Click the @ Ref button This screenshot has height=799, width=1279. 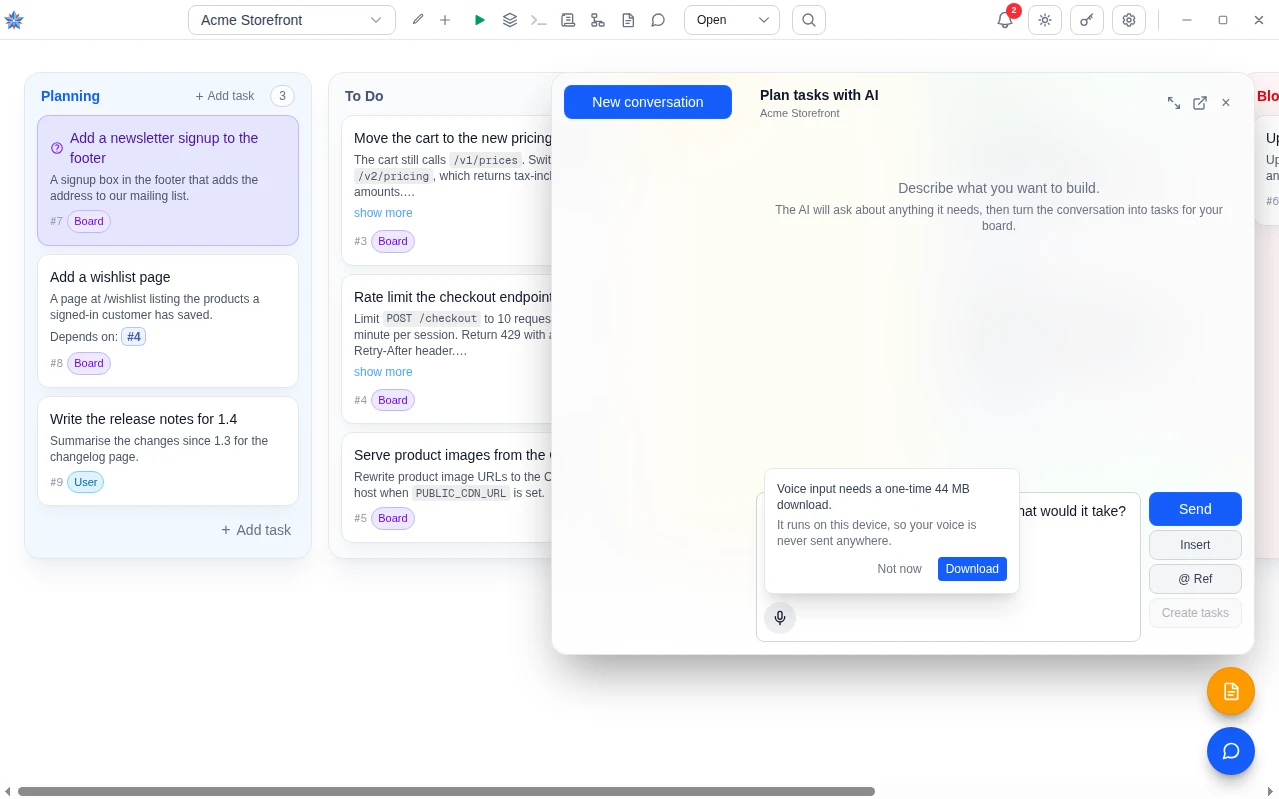(x=1195, y=579)
